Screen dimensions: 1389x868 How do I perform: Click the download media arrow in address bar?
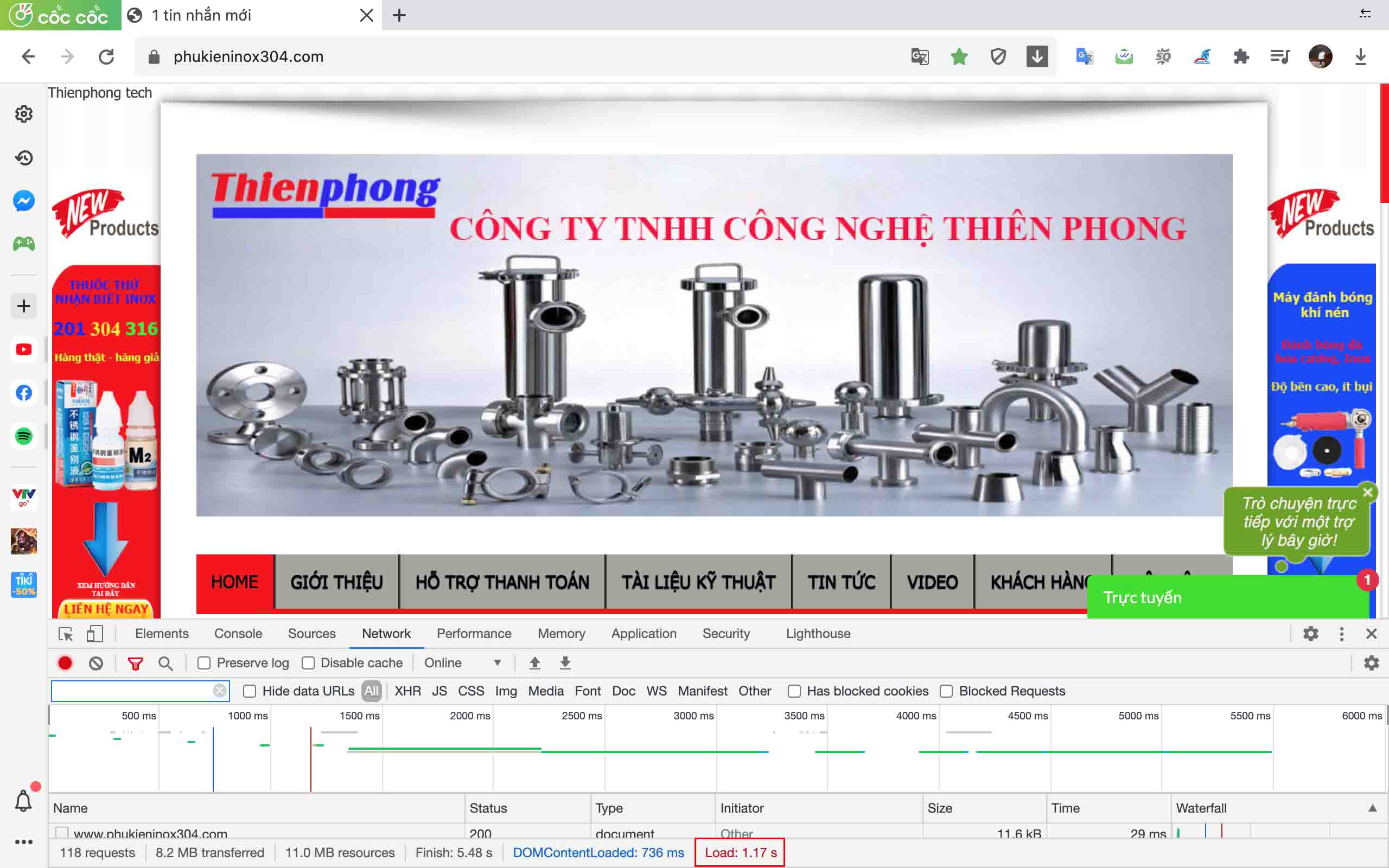[1037, 56]
